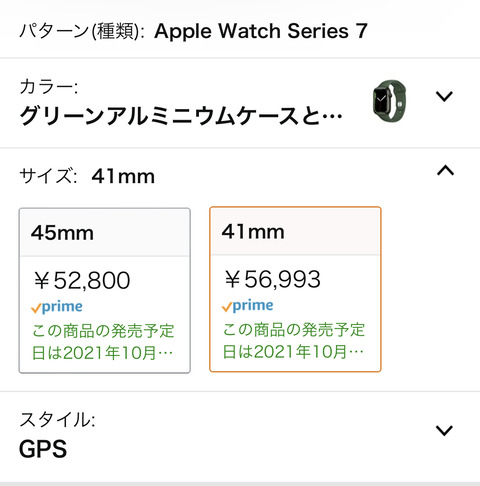Click the スタイル label

pos(57,419)
